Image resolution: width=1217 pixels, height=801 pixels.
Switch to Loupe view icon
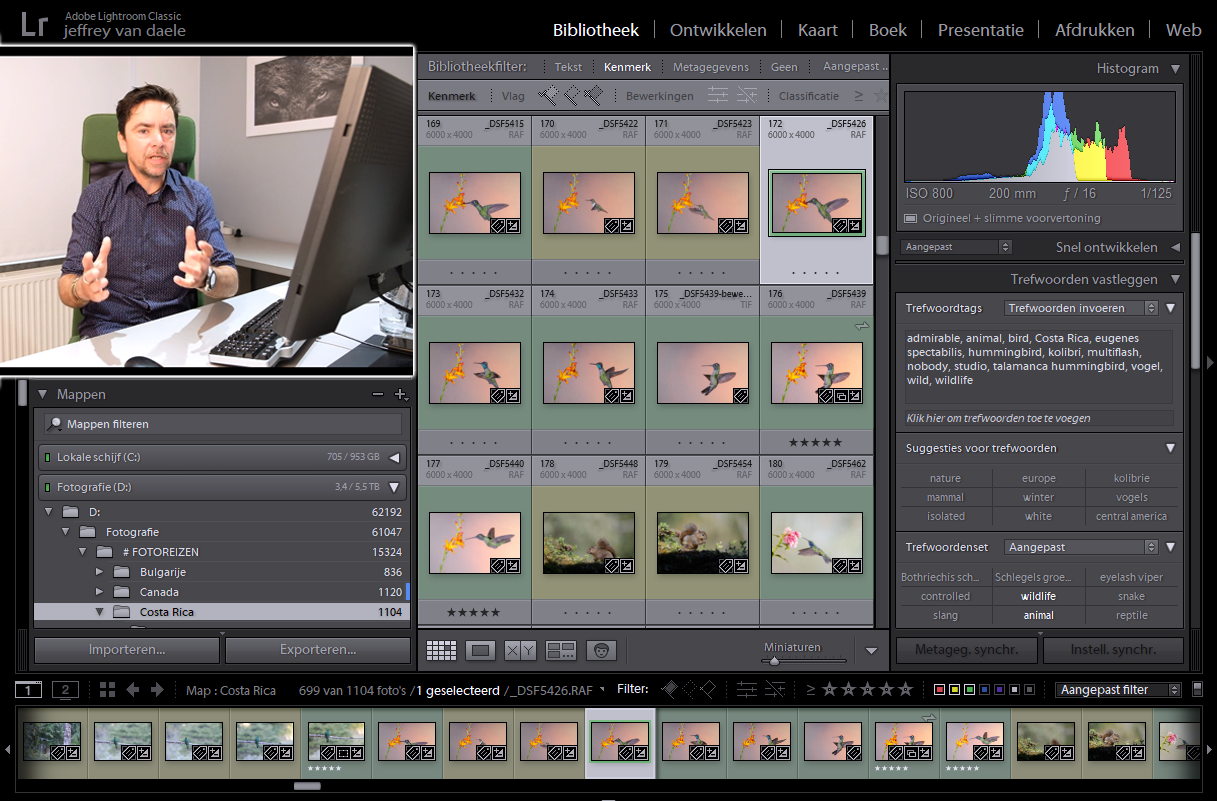click(480, 650)
